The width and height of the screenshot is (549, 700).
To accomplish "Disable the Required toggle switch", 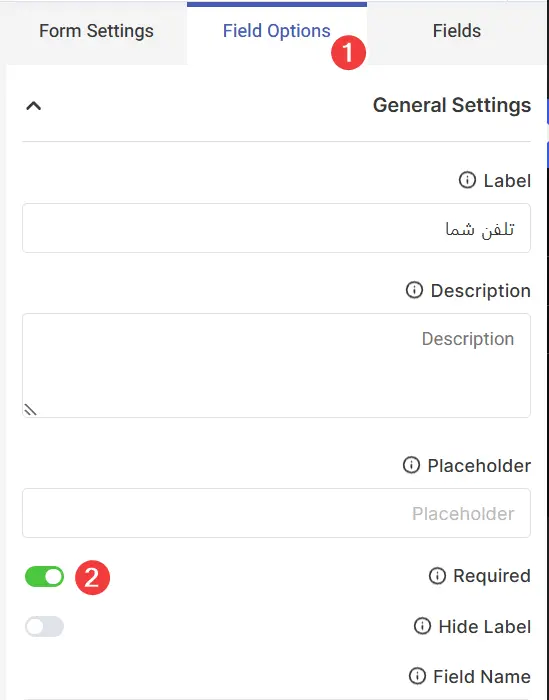I will [44, 576].
